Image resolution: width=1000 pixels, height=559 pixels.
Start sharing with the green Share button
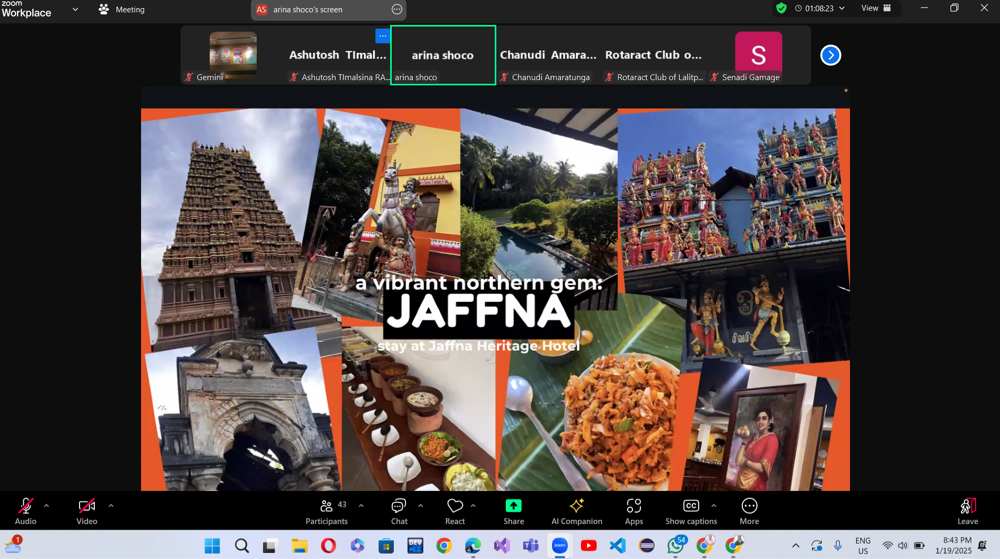pos(513,510)
